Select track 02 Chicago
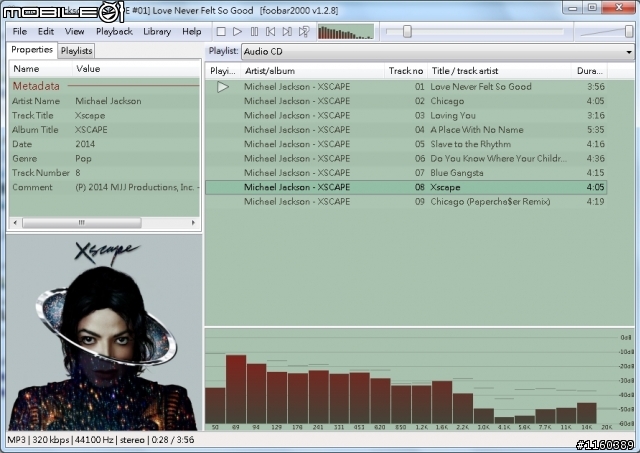This screenshot has height=453, width=640. (x=406, y=101)
